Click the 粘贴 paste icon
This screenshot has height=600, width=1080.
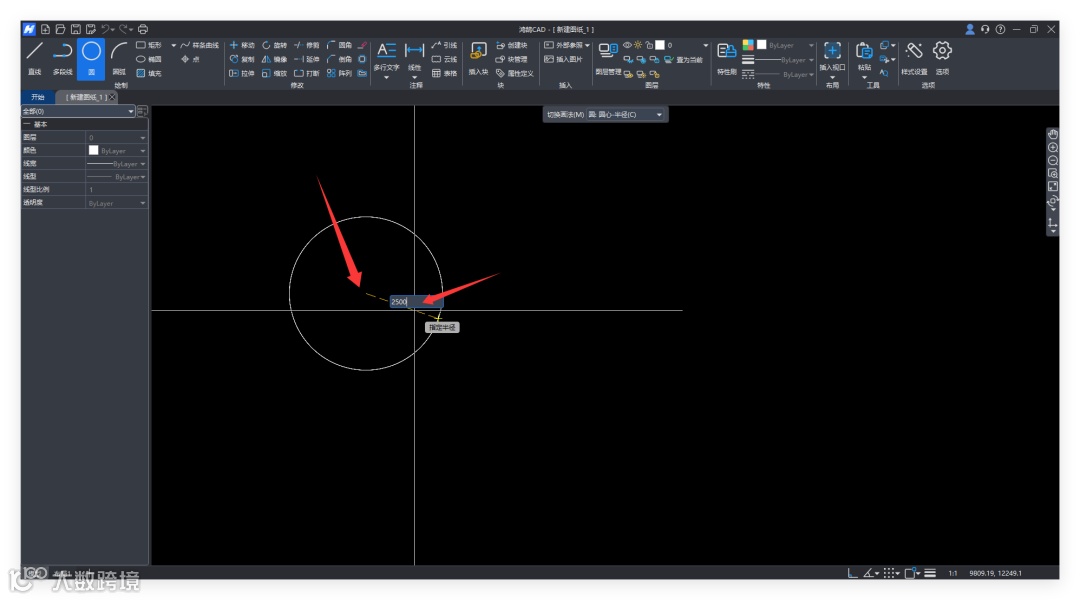(x=864, y=52)
